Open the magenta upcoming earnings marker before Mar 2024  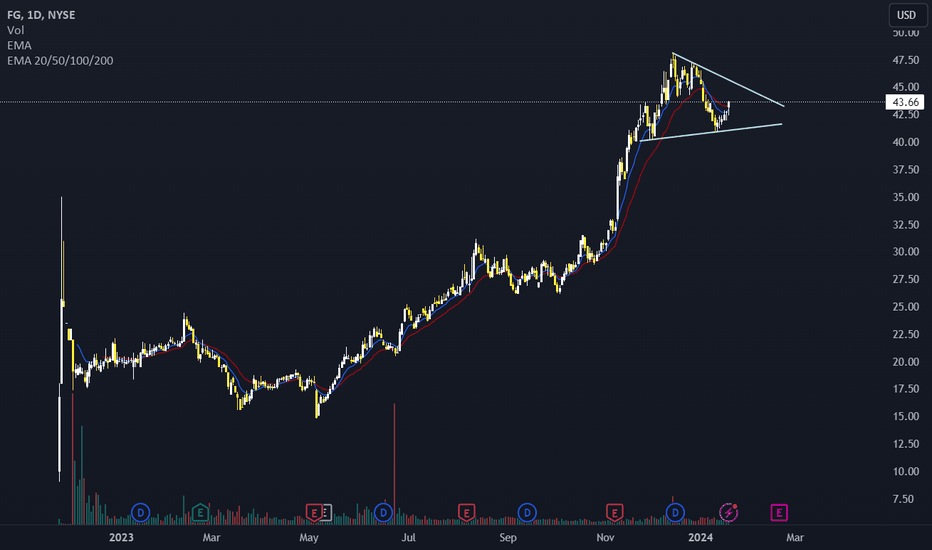[x=779, y=512]
